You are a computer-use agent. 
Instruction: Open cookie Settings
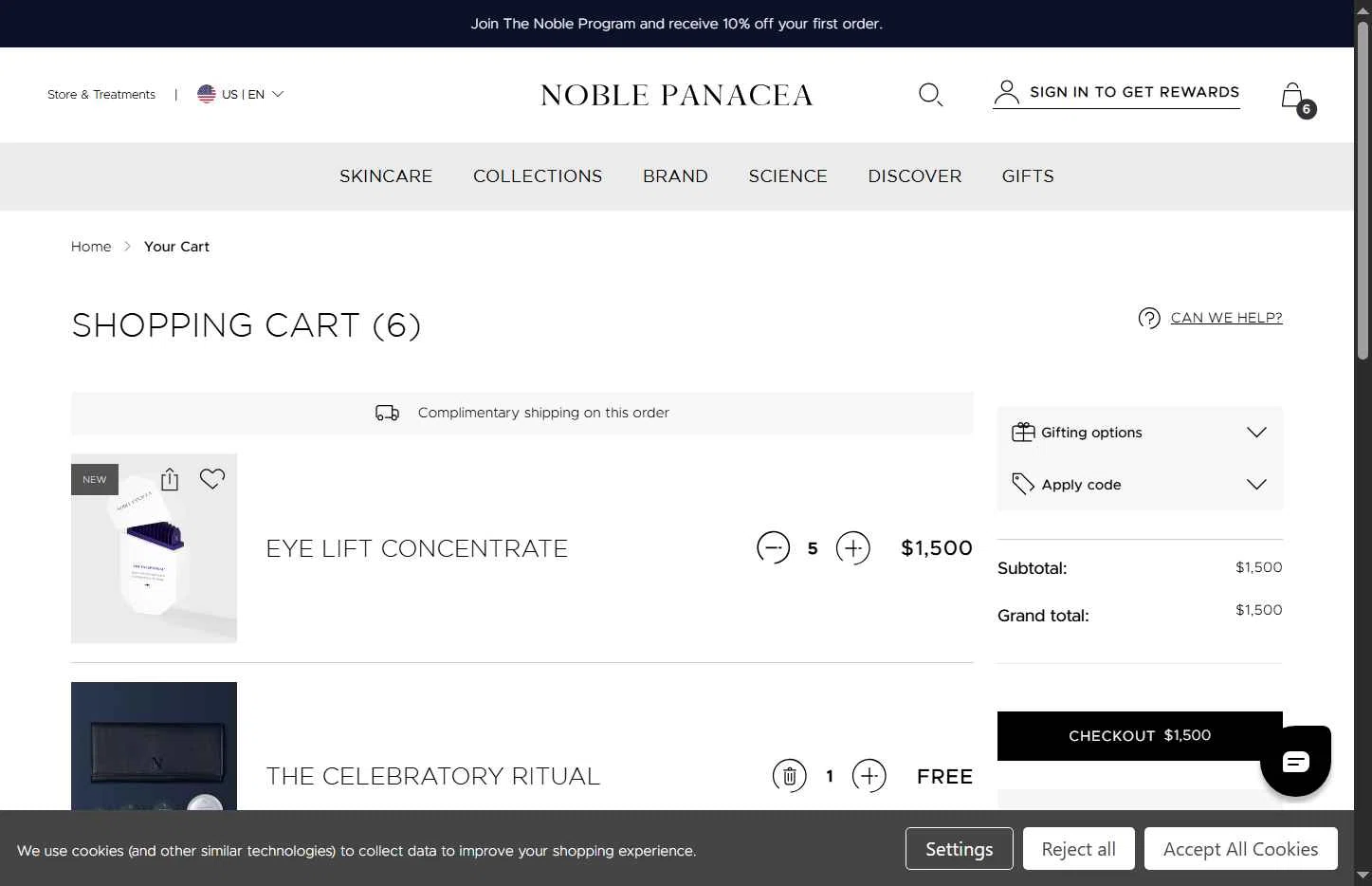tap(959, 849)
